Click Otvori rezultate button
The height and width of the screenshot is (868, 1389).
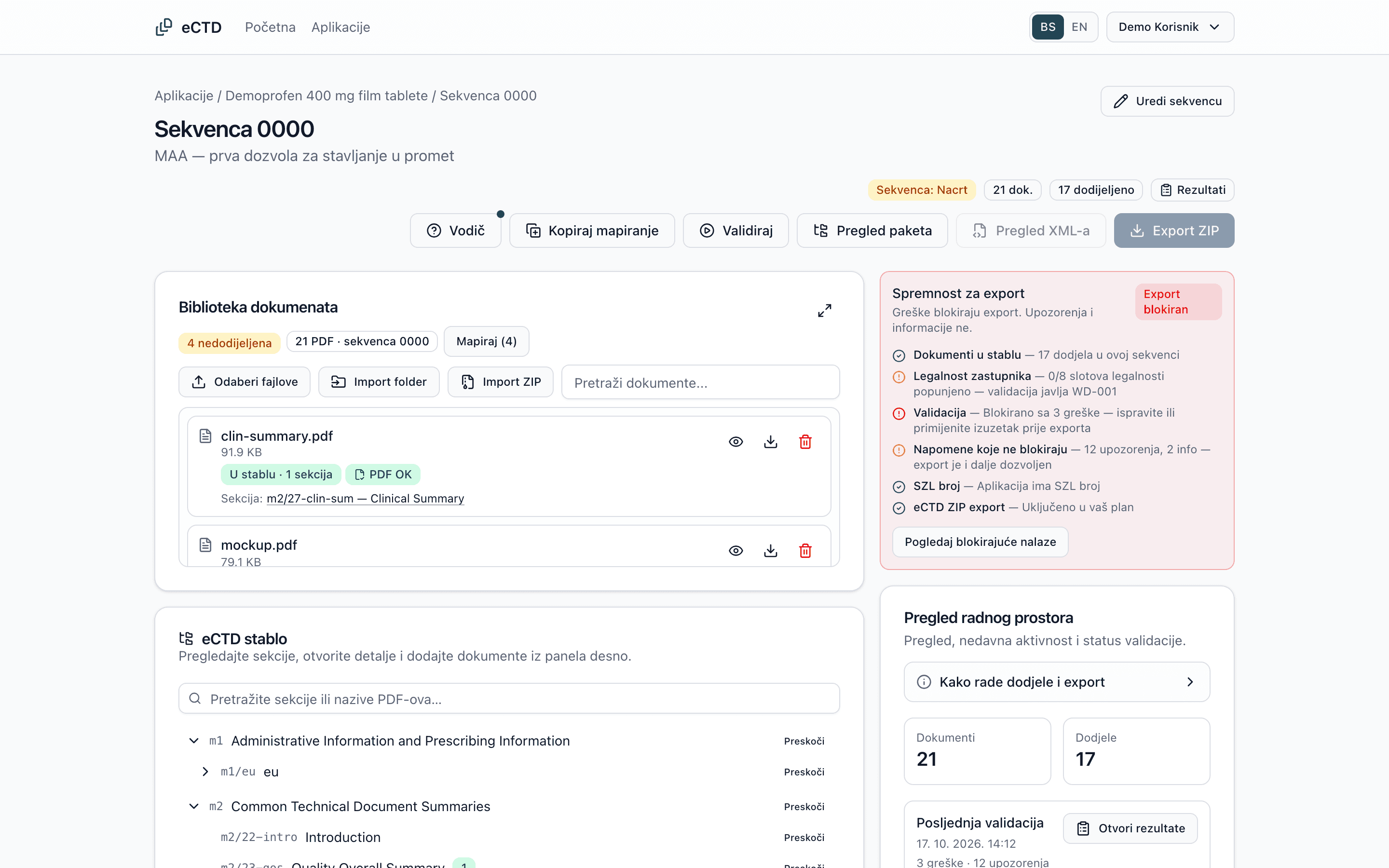1130,828
